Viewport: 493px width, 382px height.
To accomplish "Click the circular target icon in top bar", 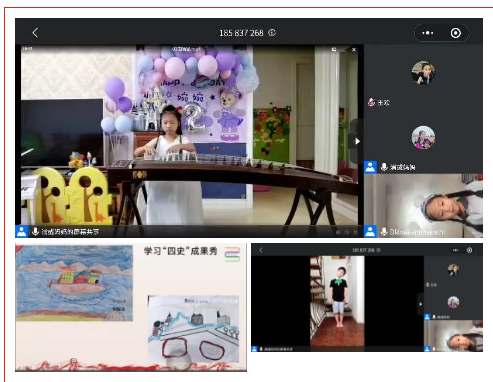I will (456, 33).
